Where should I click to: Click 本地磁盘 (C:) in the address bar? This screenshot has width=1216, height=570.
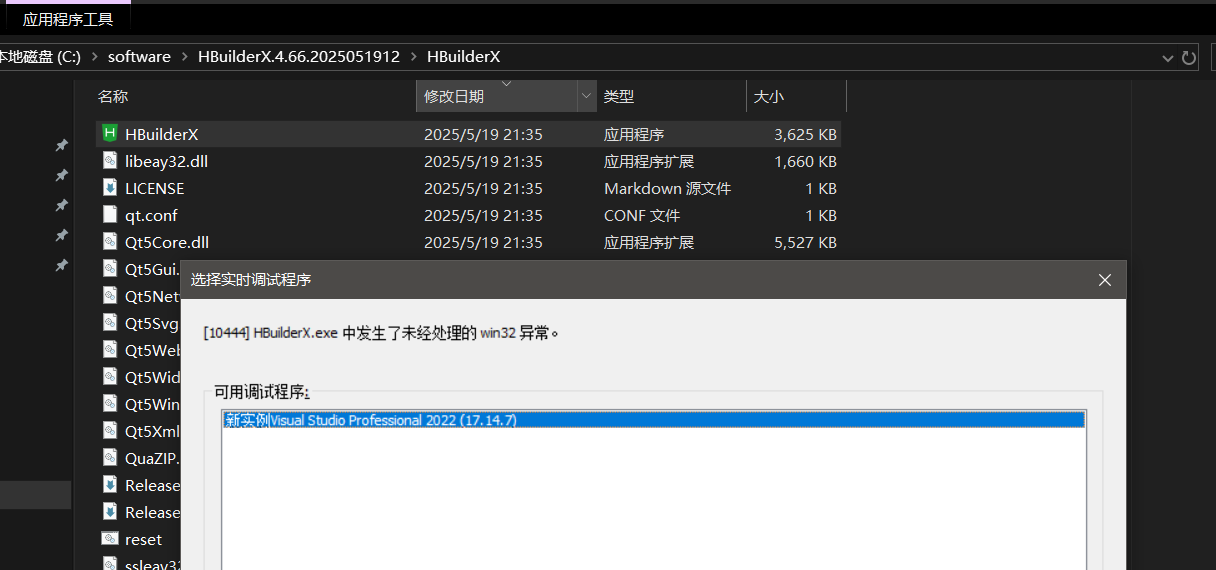[38, 57]
